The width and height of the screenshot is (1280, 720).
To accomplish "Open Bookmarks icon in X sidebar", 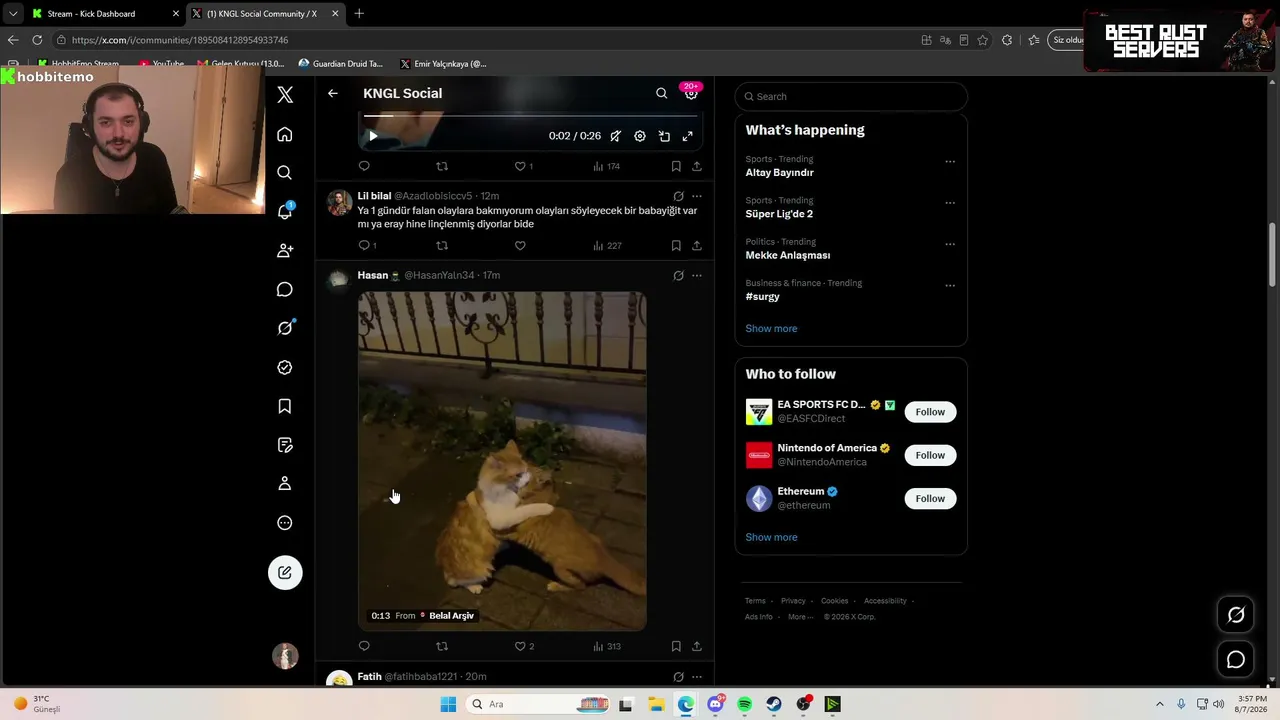I will pyautogui.click(x=285, y=406).
